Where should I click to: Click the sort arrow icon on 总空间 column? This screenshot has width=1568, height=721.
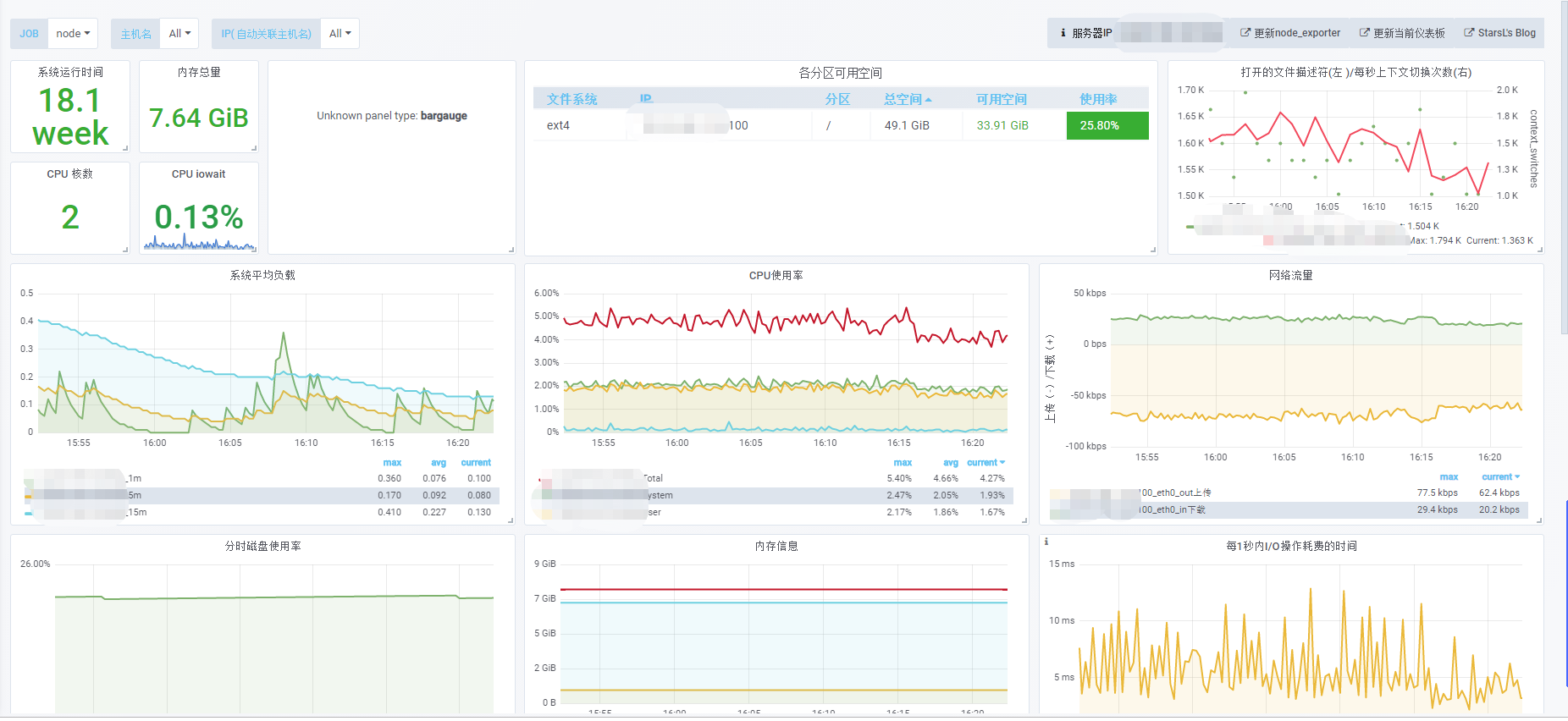point(929,100)
